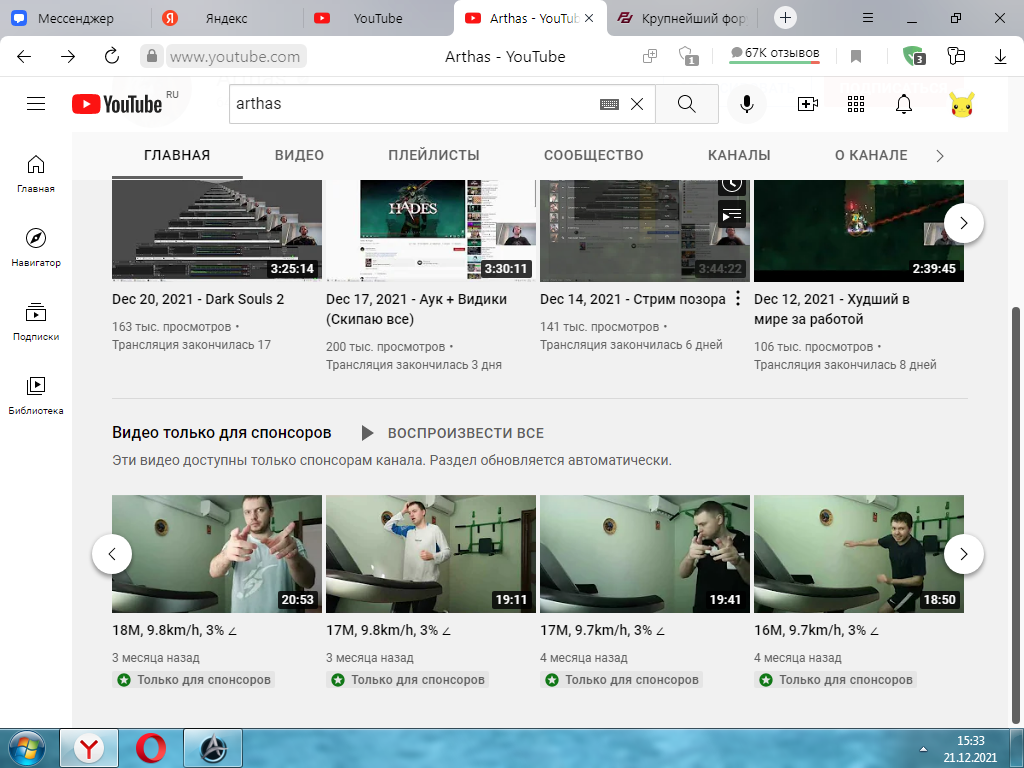Show next videos in the streams row

point(963,223)
